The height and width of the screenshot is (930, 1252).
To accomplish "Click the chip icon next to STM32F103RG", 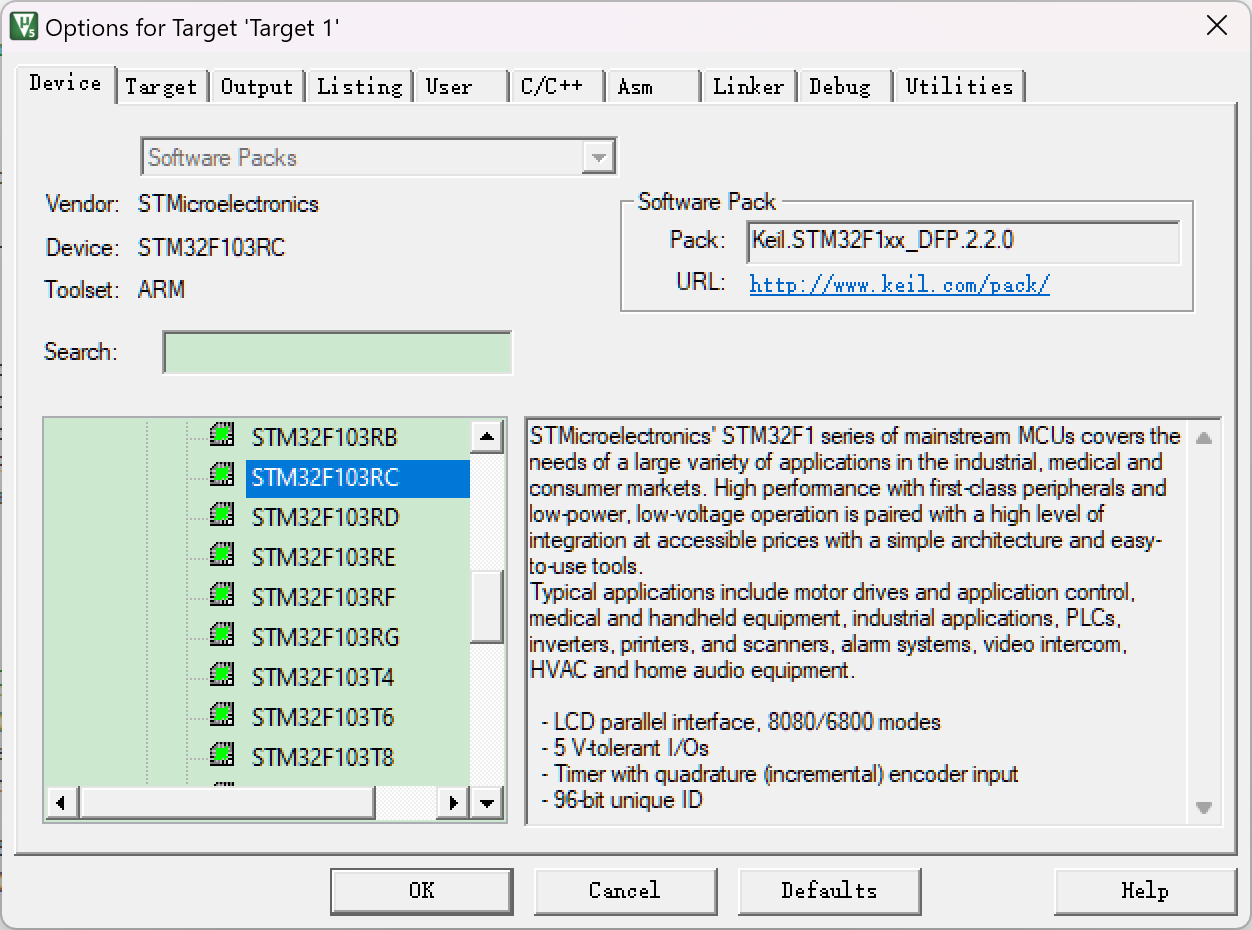I will pos(222,635).
